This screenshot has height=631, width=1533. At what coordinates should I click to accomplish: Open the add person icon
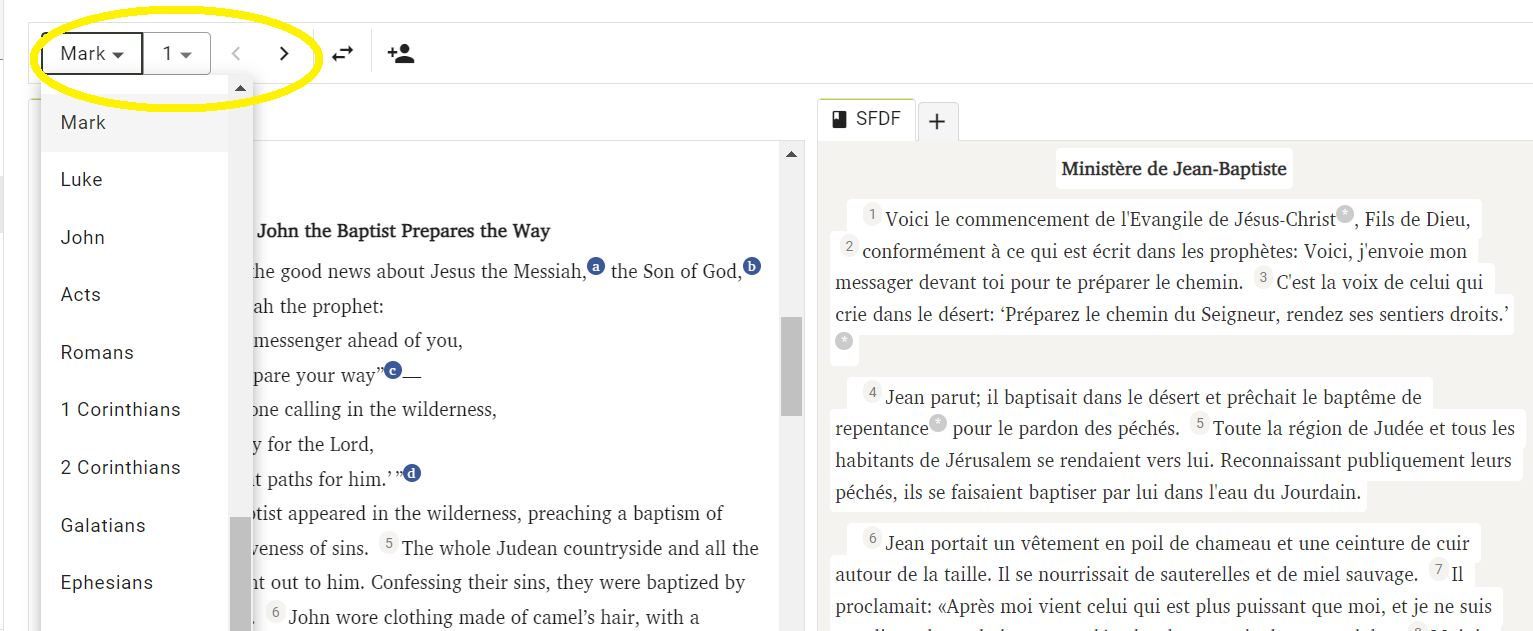400,54
